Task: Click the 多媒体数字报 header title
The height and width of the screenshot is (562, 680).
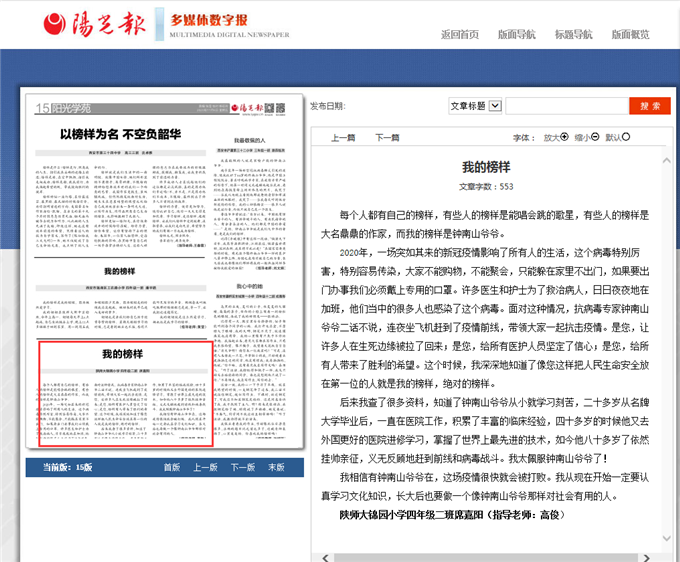Action: [209, 20]
